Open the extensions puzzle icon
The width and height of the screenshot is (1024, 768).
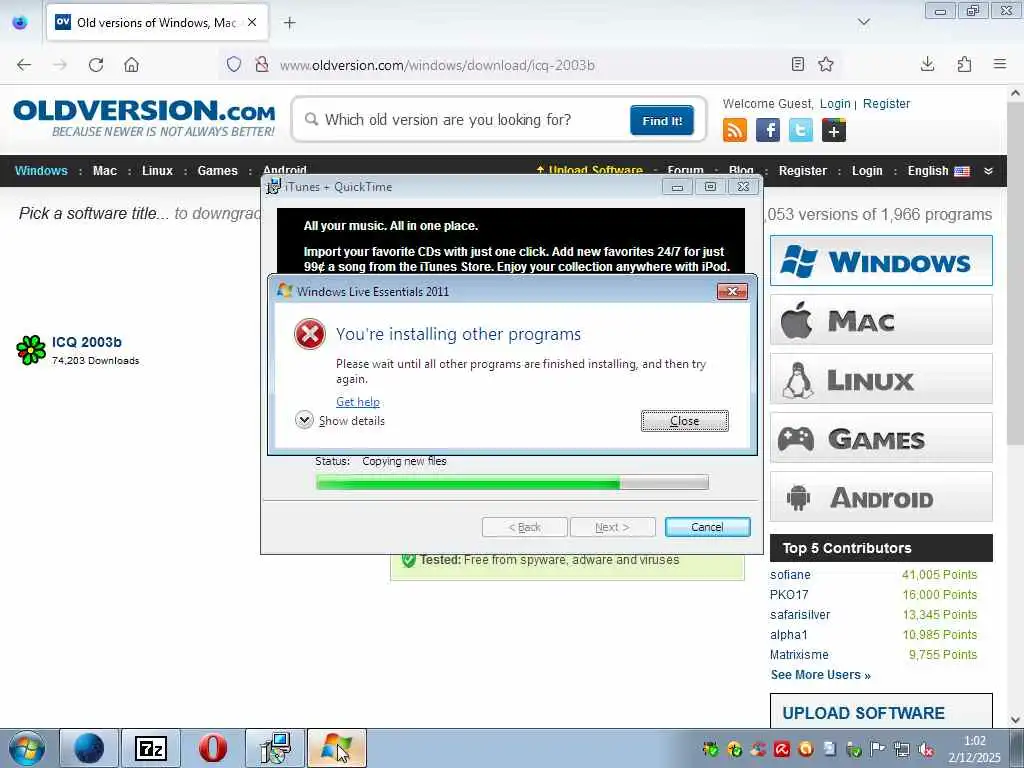(964, 64)
